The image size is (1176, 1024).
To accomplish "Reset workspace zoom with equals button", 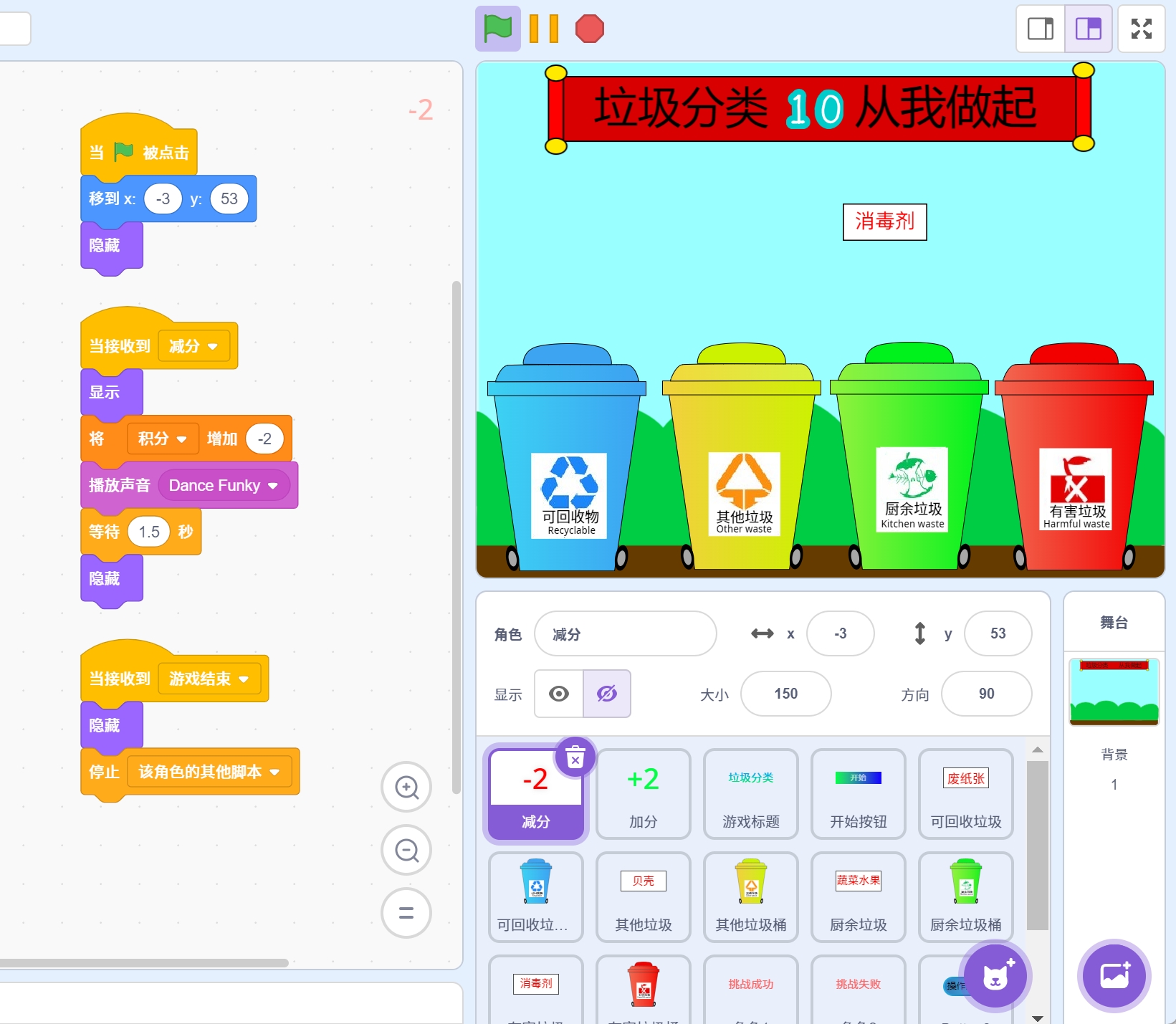I will [x=406, y=913].
